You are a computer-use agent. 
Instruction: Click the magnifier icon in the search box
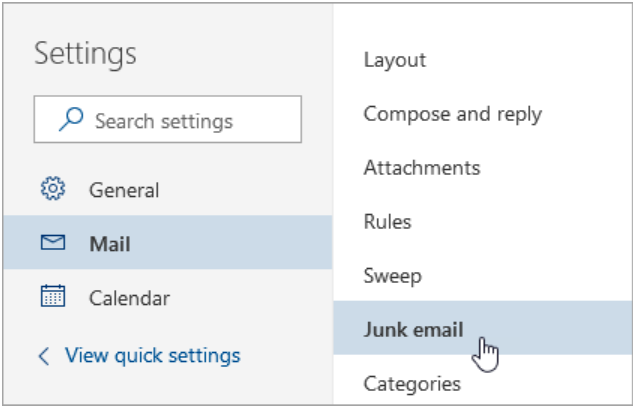pyautogui.click(x=70, y=121)
